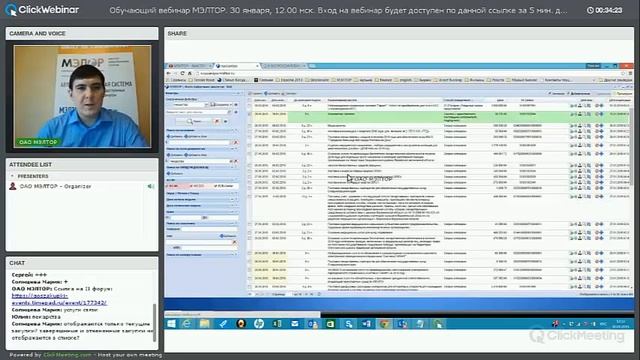Open the Mail app from taskbar
The width and height of the screenshot is (640, 360).
(295, 324)
